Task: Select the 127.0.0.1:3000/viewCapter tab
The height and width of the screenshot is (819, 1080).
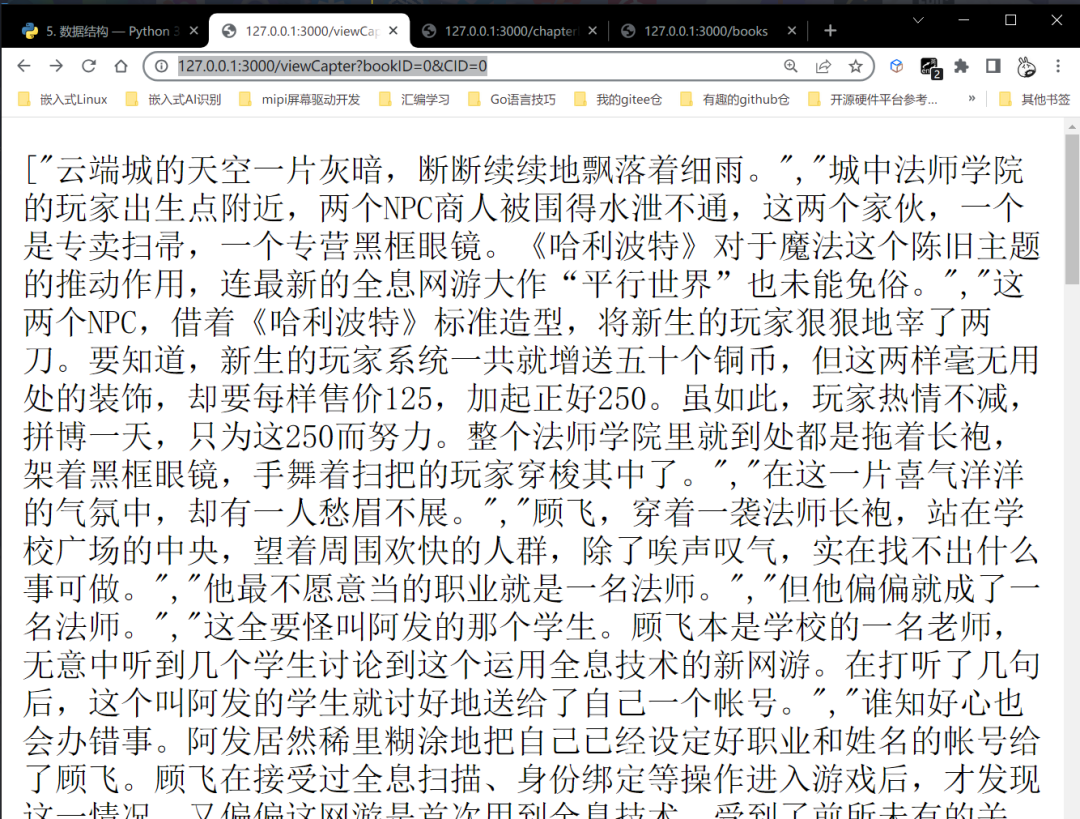Action: (309, 31)
